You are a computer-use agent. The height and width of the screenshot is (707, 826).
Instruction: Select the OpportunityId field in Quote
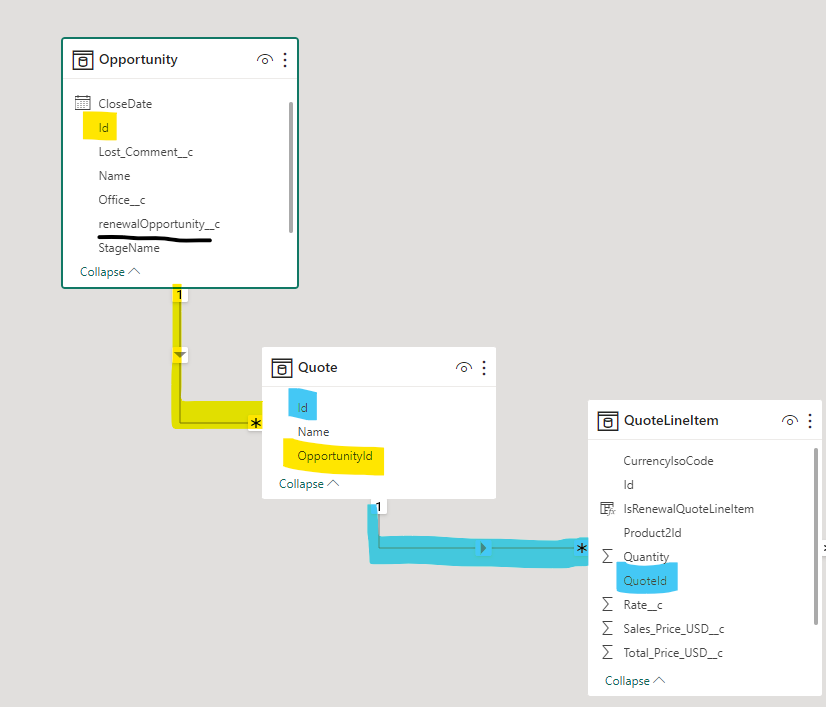click(x=335, y=456)
